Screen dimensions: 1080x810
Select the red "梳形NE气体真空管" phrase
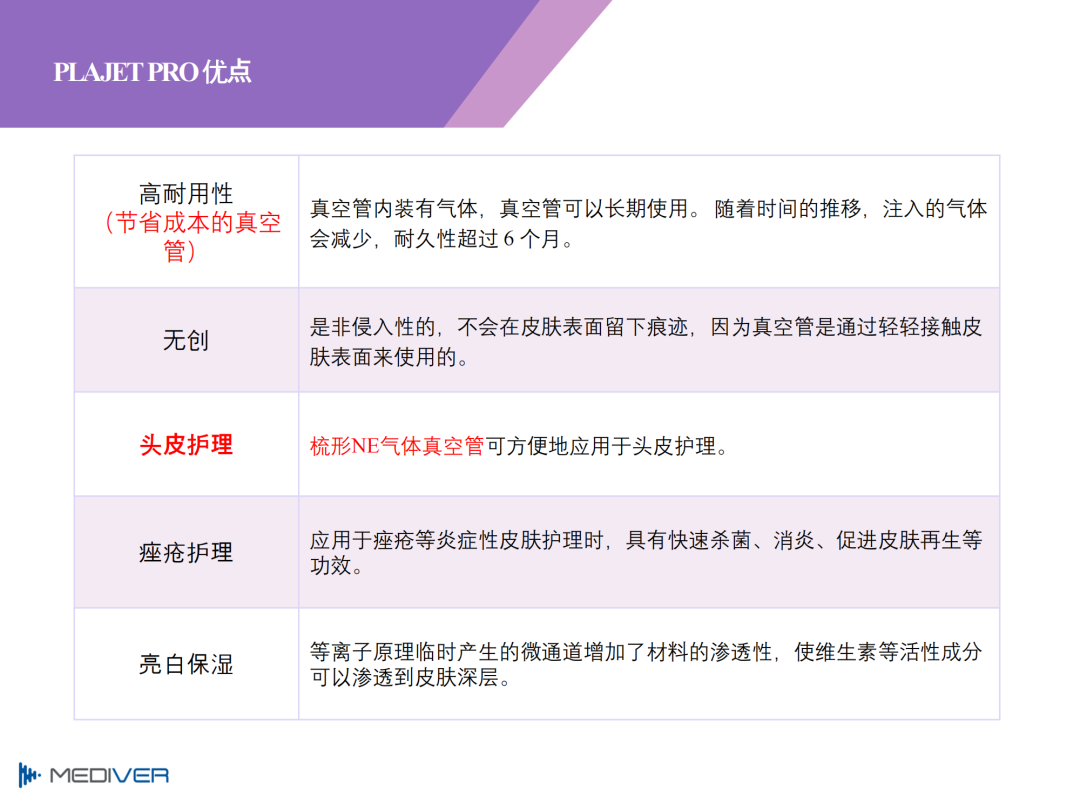(x=397, y=446)
